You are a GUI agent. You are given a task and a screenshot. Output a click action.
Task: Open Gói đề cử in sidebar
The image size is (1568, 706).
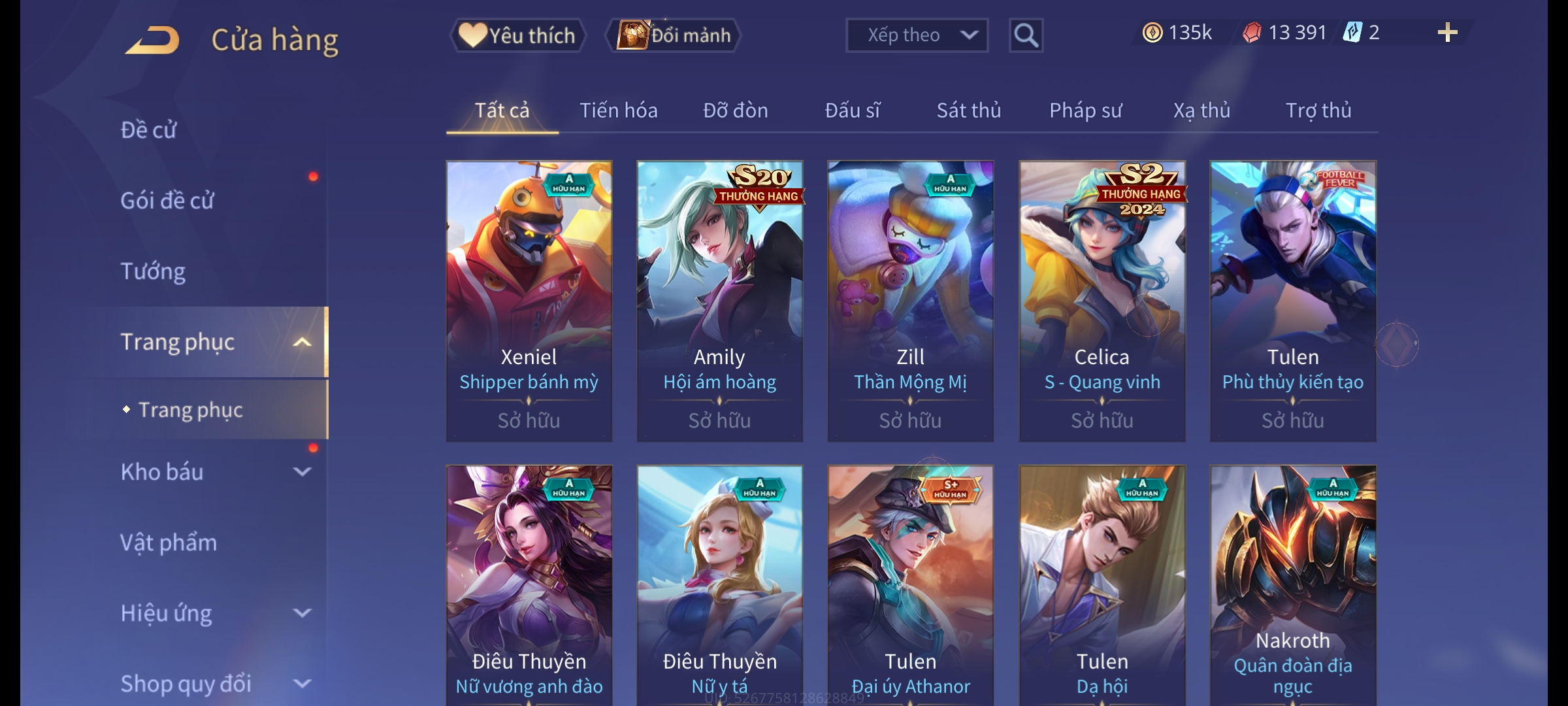pos(167,200)
